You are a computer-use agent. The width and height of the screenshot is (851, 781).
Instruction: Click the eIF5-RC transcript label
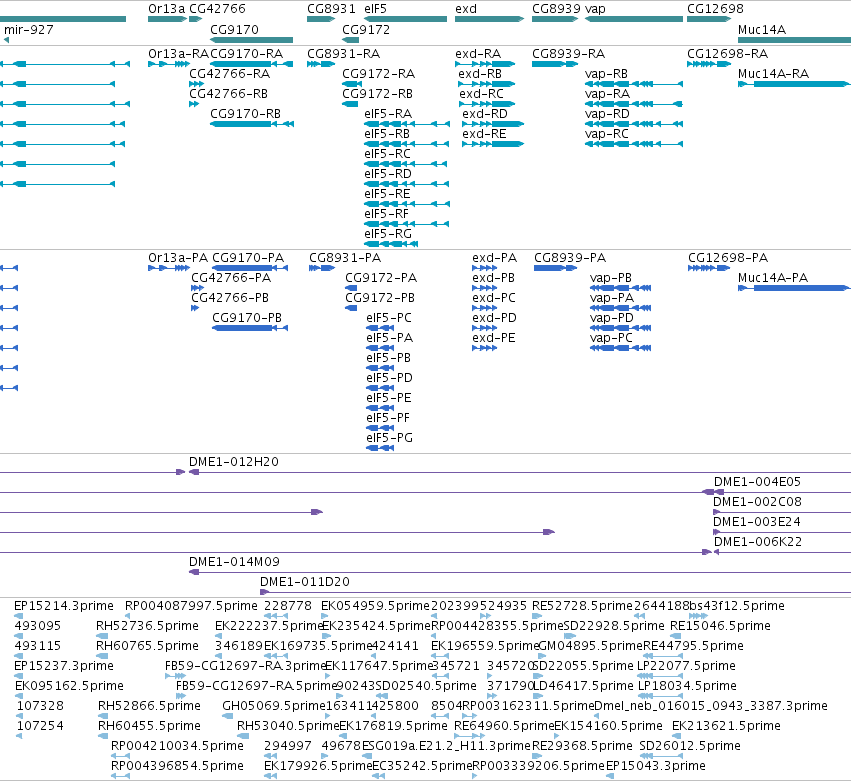[388, 154]
